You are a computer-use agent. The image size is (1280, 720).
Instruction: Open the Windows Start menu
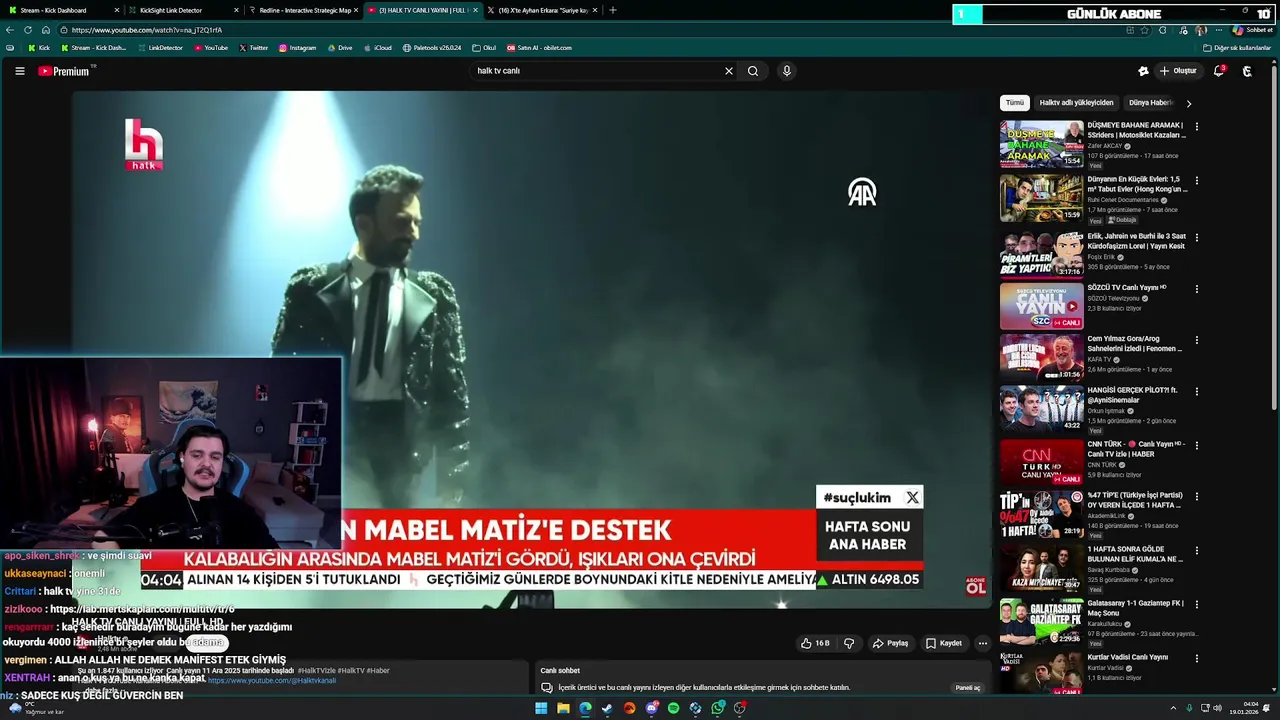(x=541, y=708)
